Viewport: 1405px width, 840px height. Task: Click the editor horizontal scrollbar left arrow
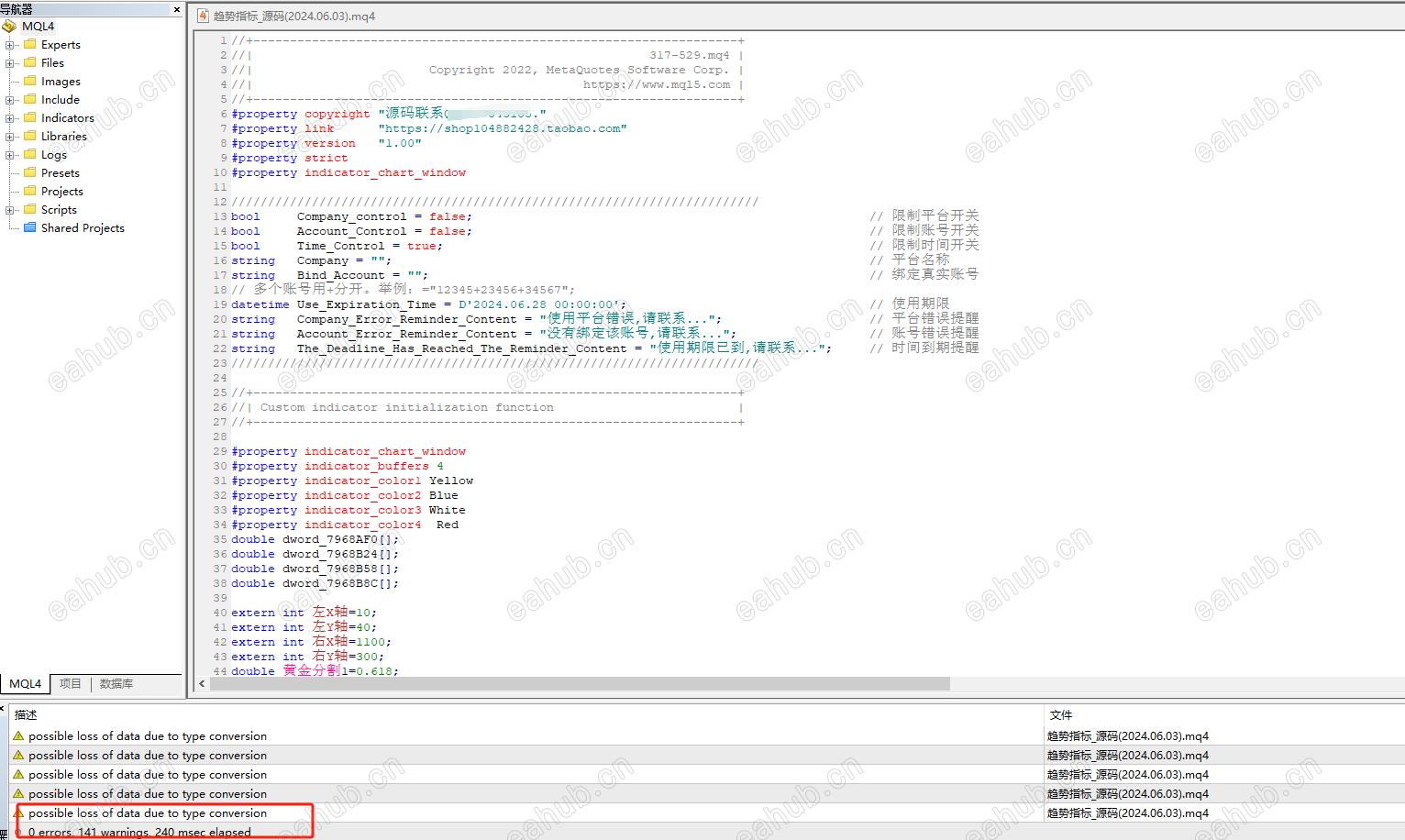(202, 684)
